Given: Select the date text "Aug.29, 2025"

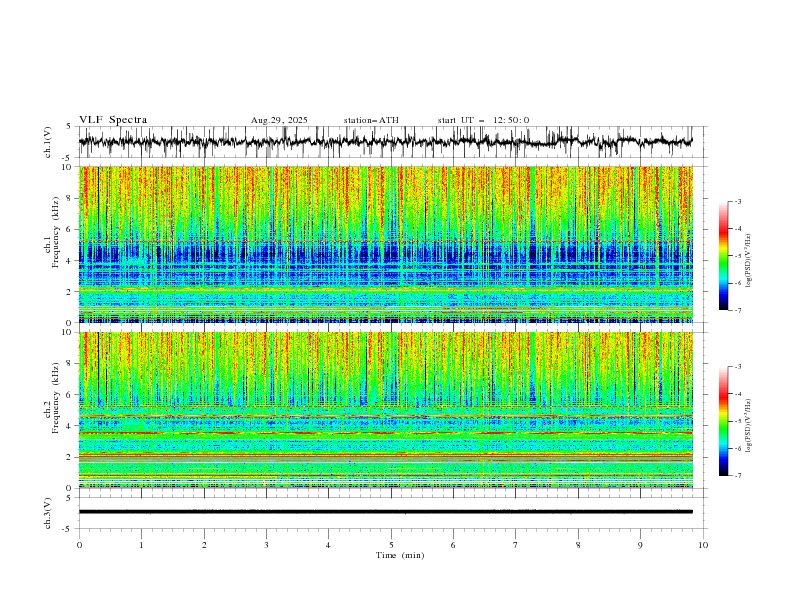Looking at the screenshot, I should point(279,120).
